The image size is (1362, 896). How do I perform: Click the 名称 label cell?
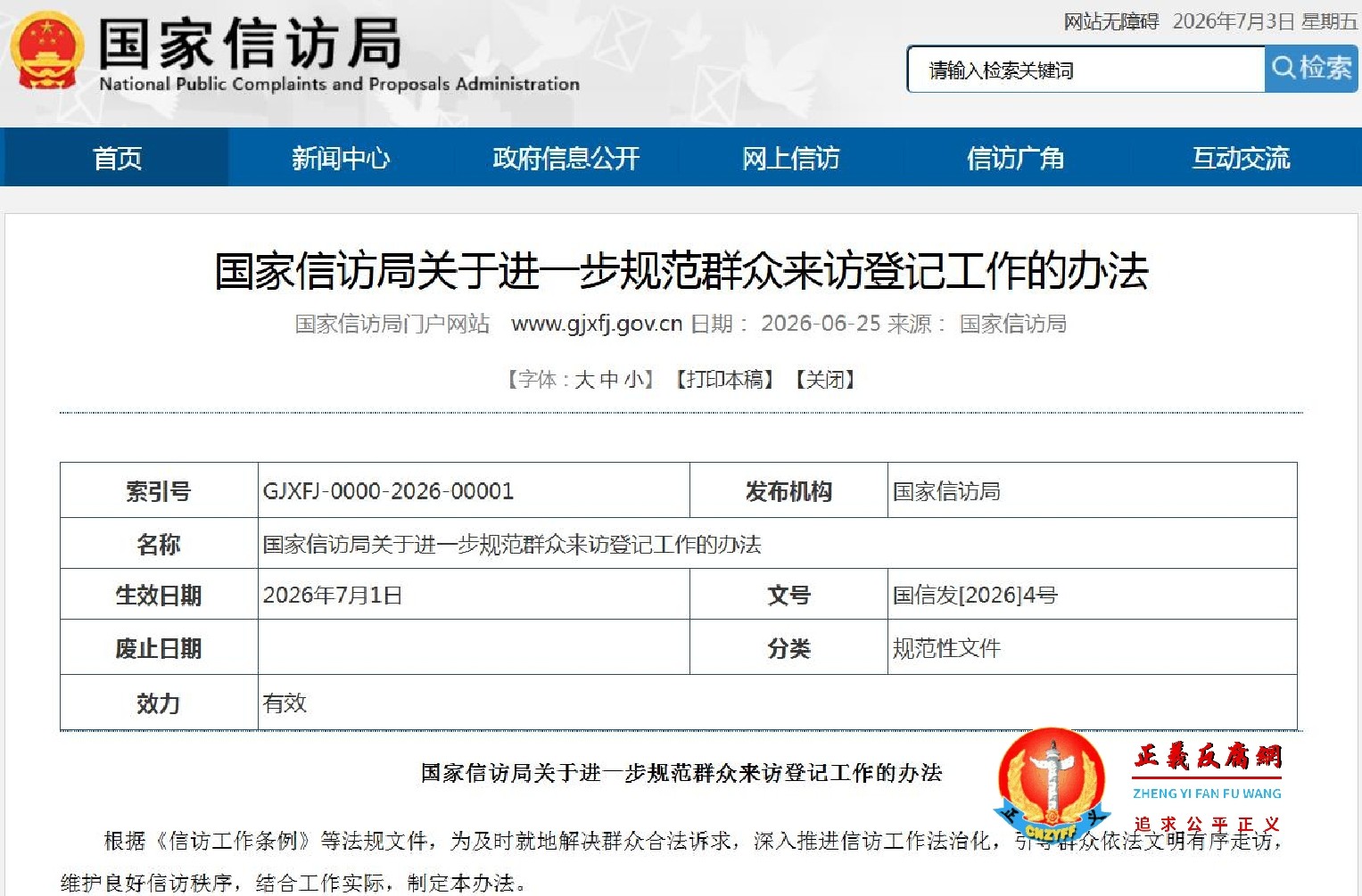click(x=159, y=543)
